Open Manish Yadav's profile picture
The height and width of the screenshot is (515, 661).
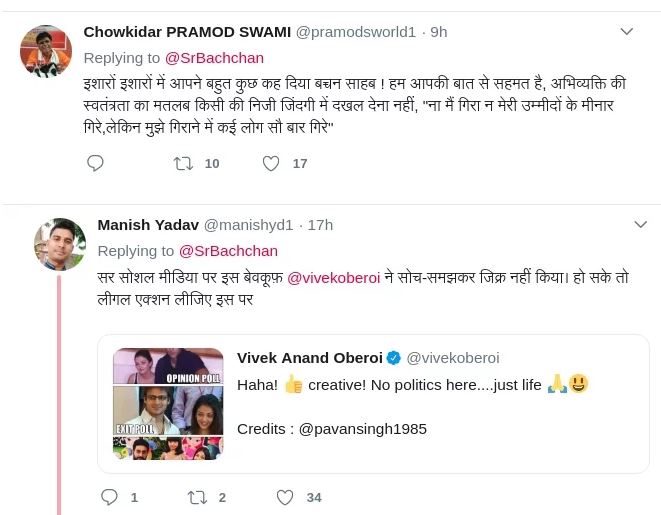59,243
